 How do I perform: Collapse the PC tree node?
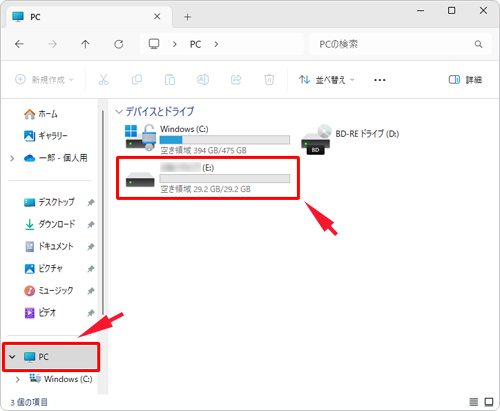pos(12,357)
